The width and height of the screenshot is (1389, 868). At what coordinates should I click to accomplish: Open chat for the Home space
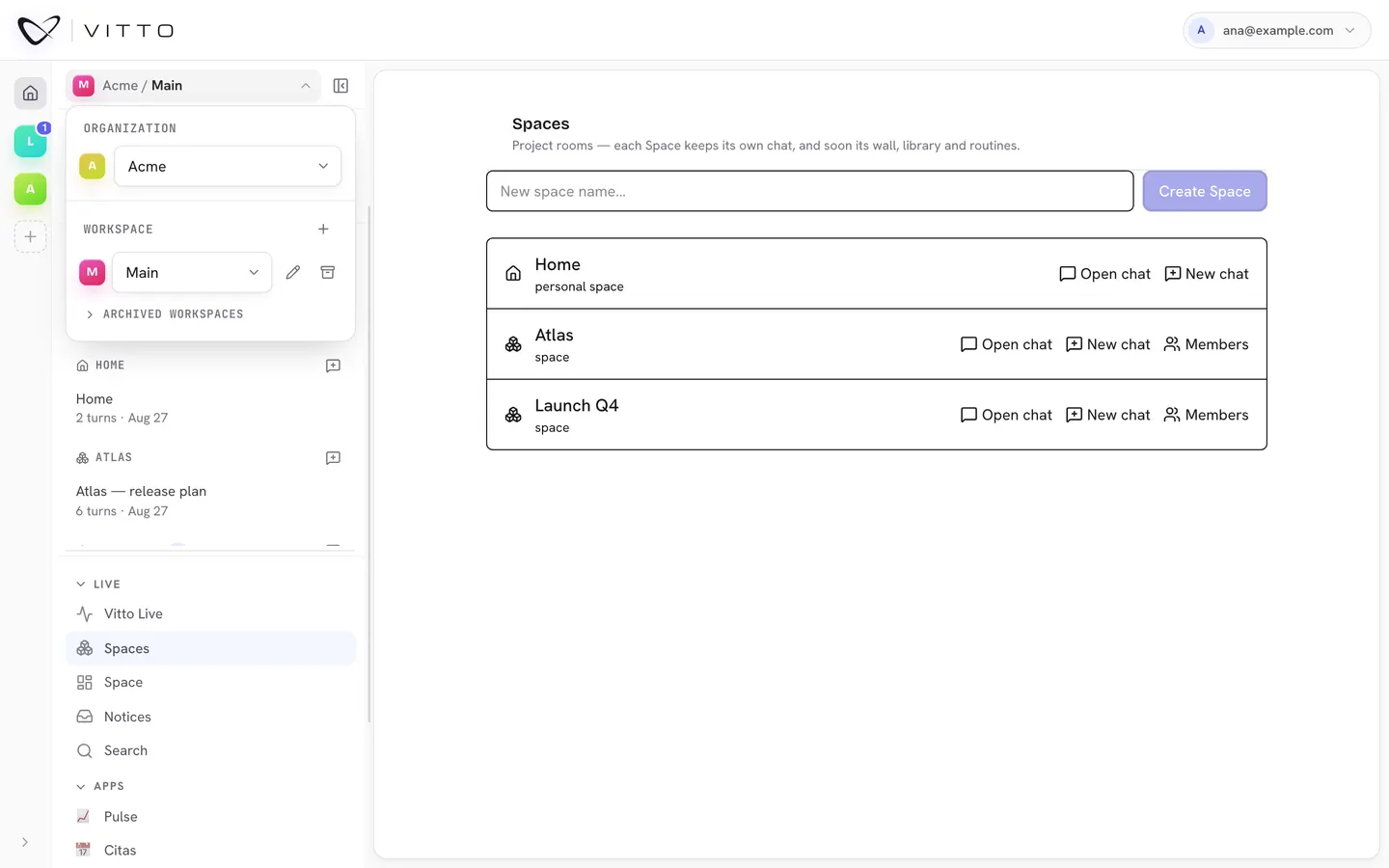pyautogui.click(x=1104, y=274)
